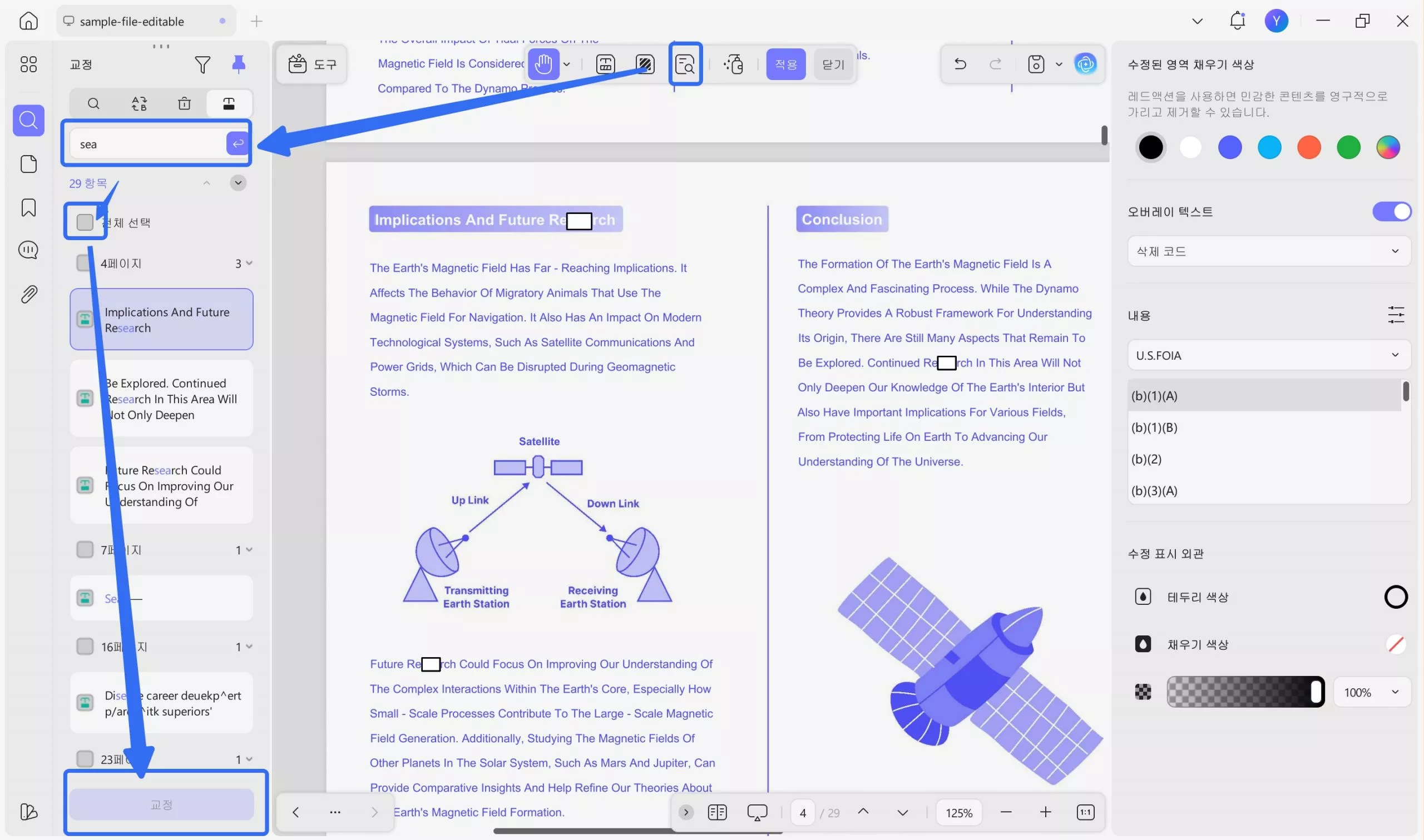Open the 100% opacity dropdown

pos(1371,692)
